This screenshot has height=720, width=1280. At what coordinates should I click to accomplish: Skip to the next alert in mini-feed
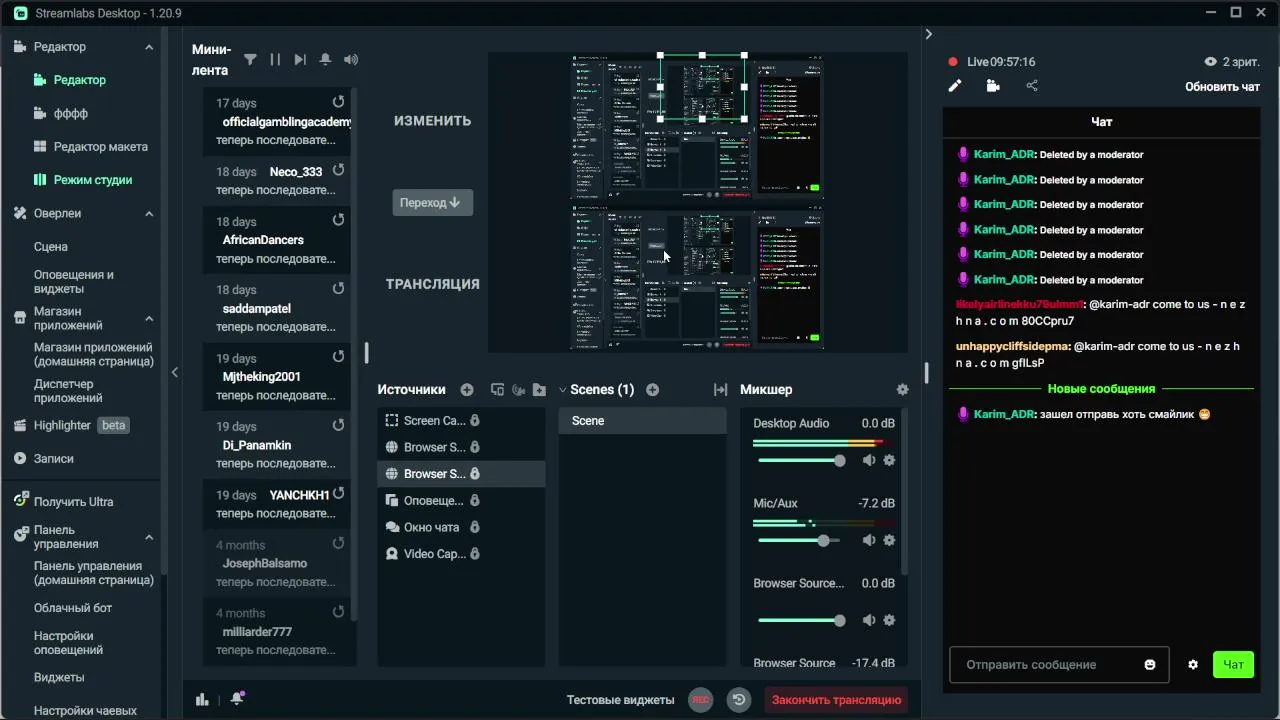pos(300,60)
